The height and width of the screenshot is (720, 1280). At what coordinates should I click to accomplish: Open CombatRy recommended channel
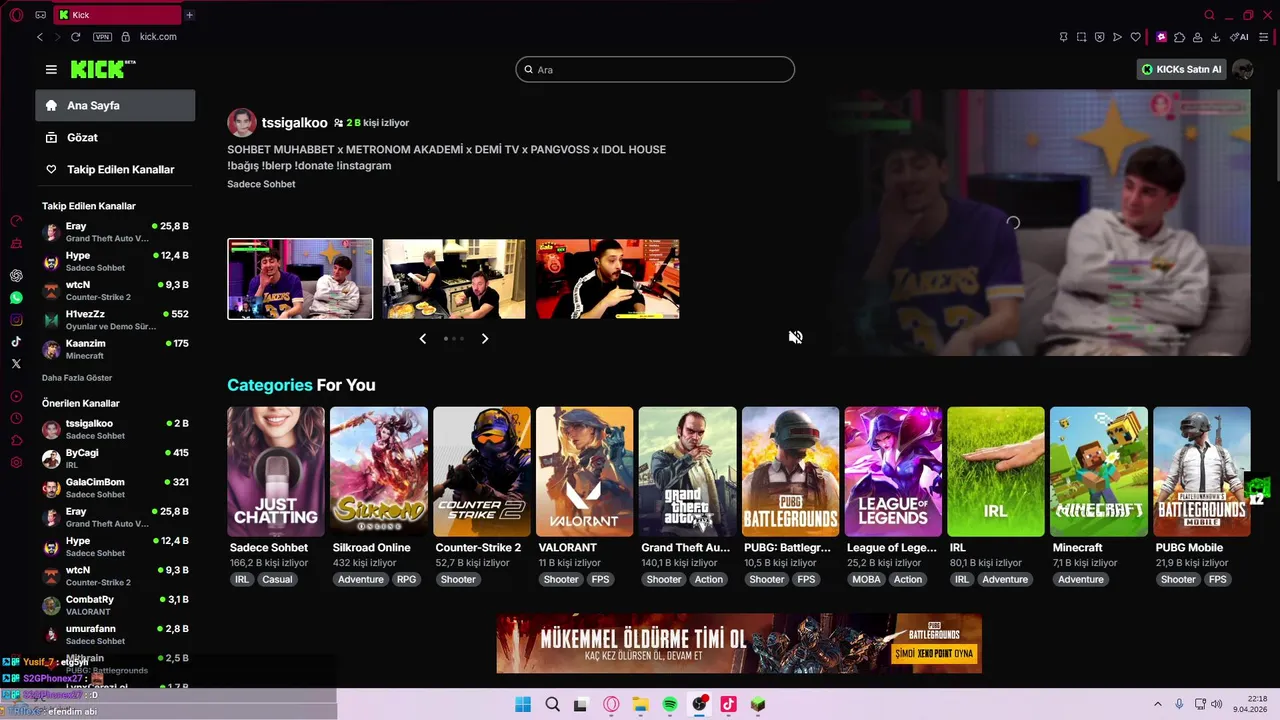(x=115, y=606)
